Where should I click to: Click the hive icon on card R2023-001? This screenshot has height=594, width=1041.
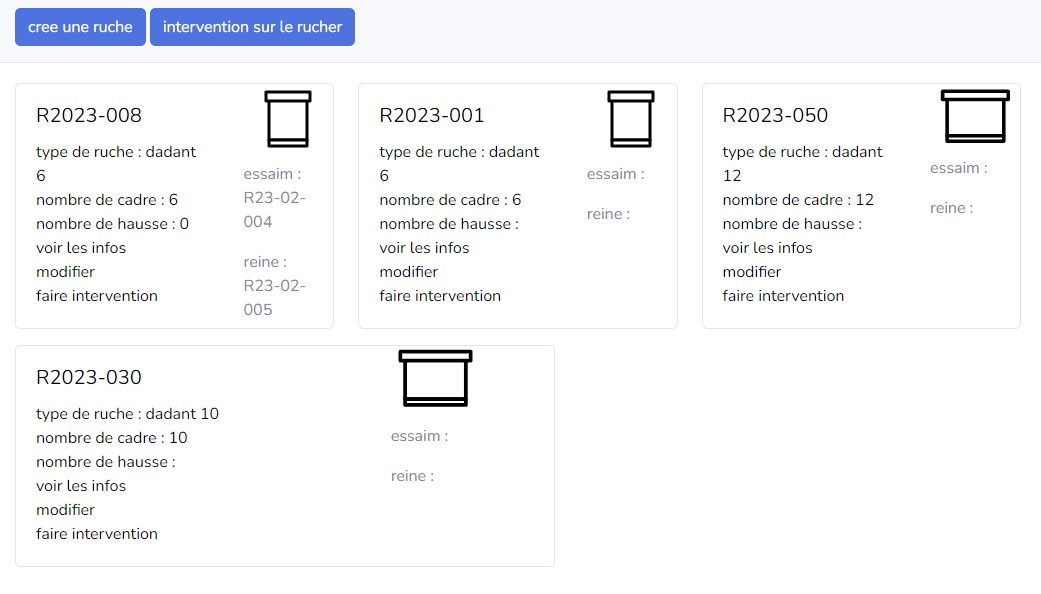(631, 117)
